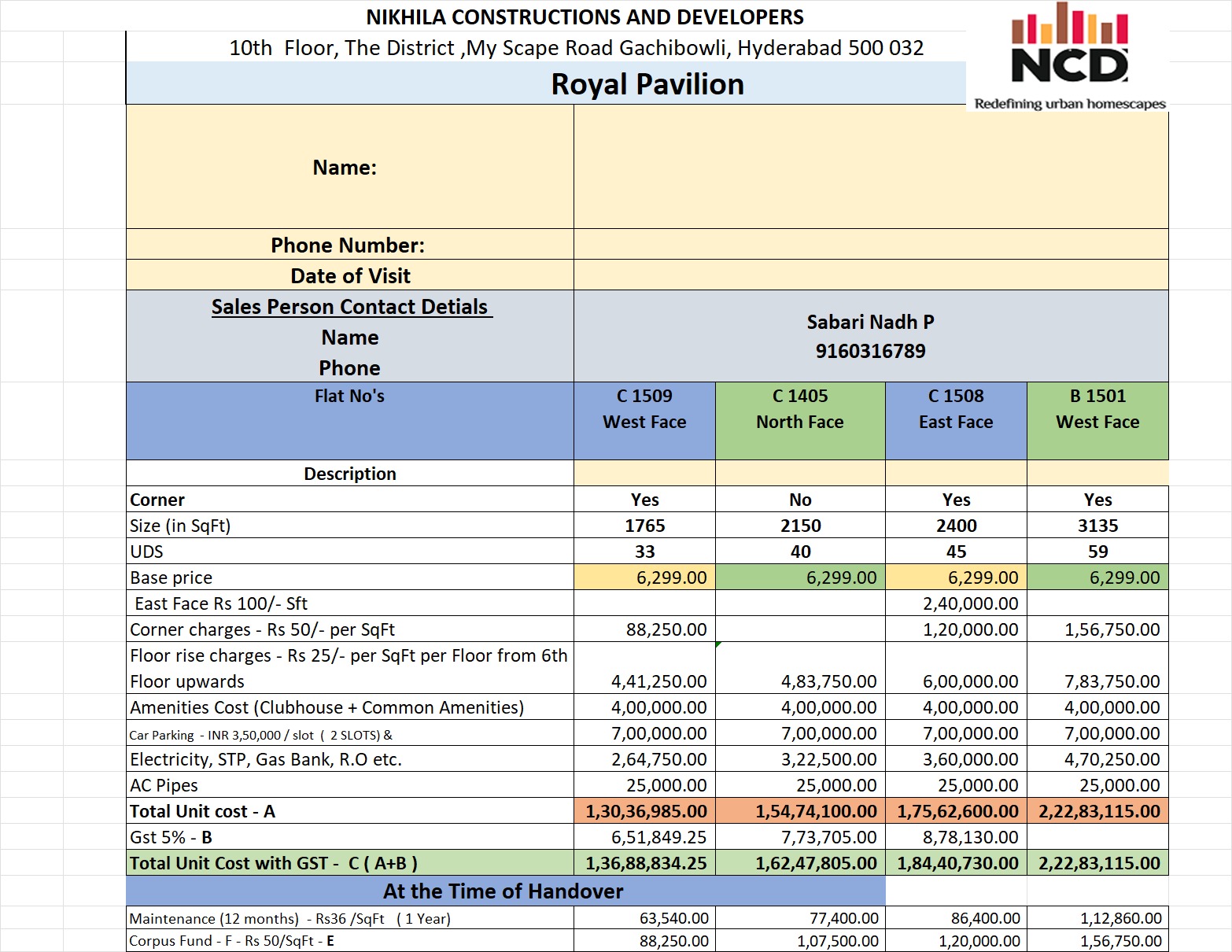Select GST amount 6,51,849.25
Screen dimensions: 1232x952
[x=644, y=837]
